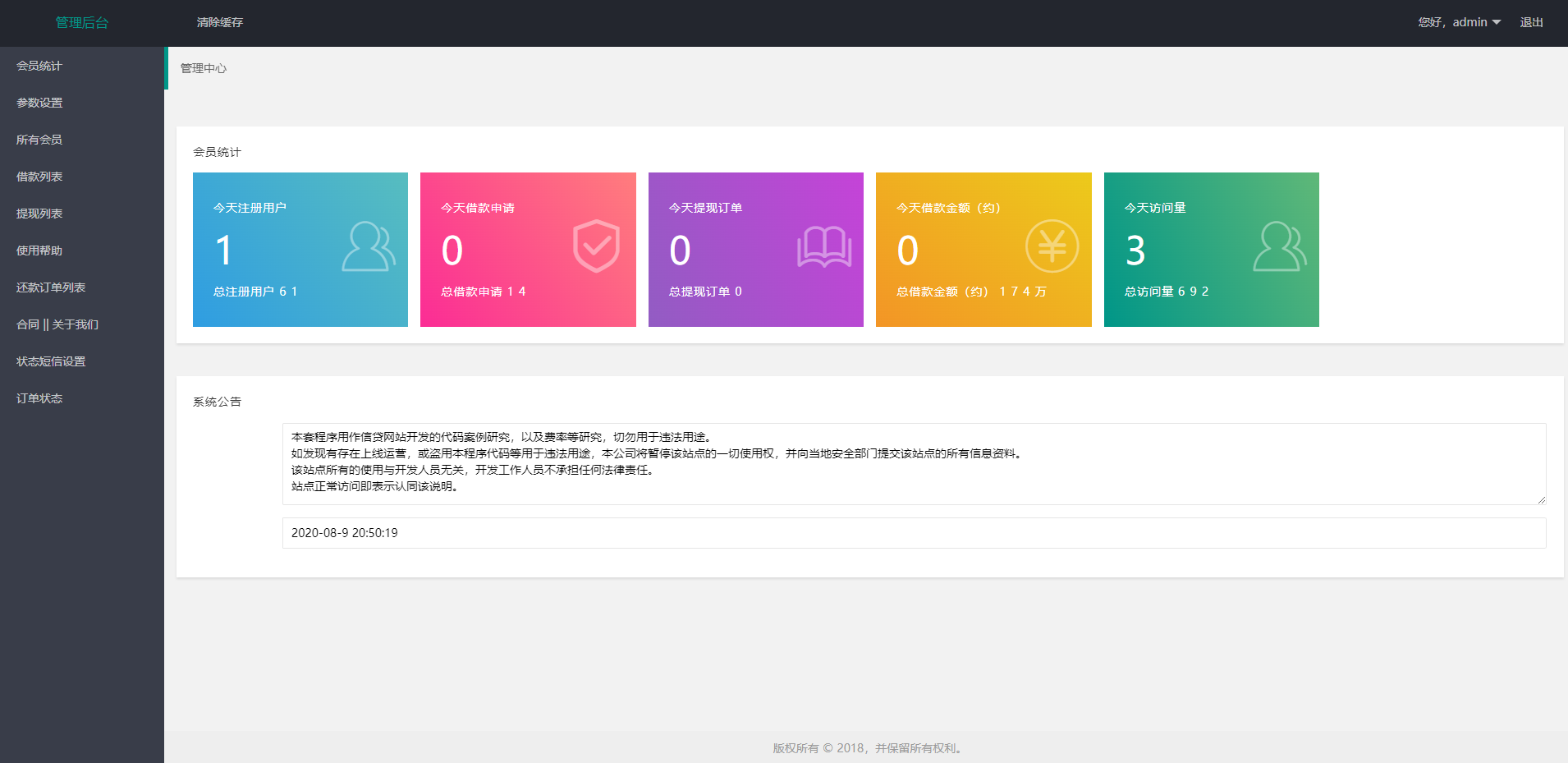
Task: Click the person icon on 今天访问量 card
Action: tap(1279, 245)
